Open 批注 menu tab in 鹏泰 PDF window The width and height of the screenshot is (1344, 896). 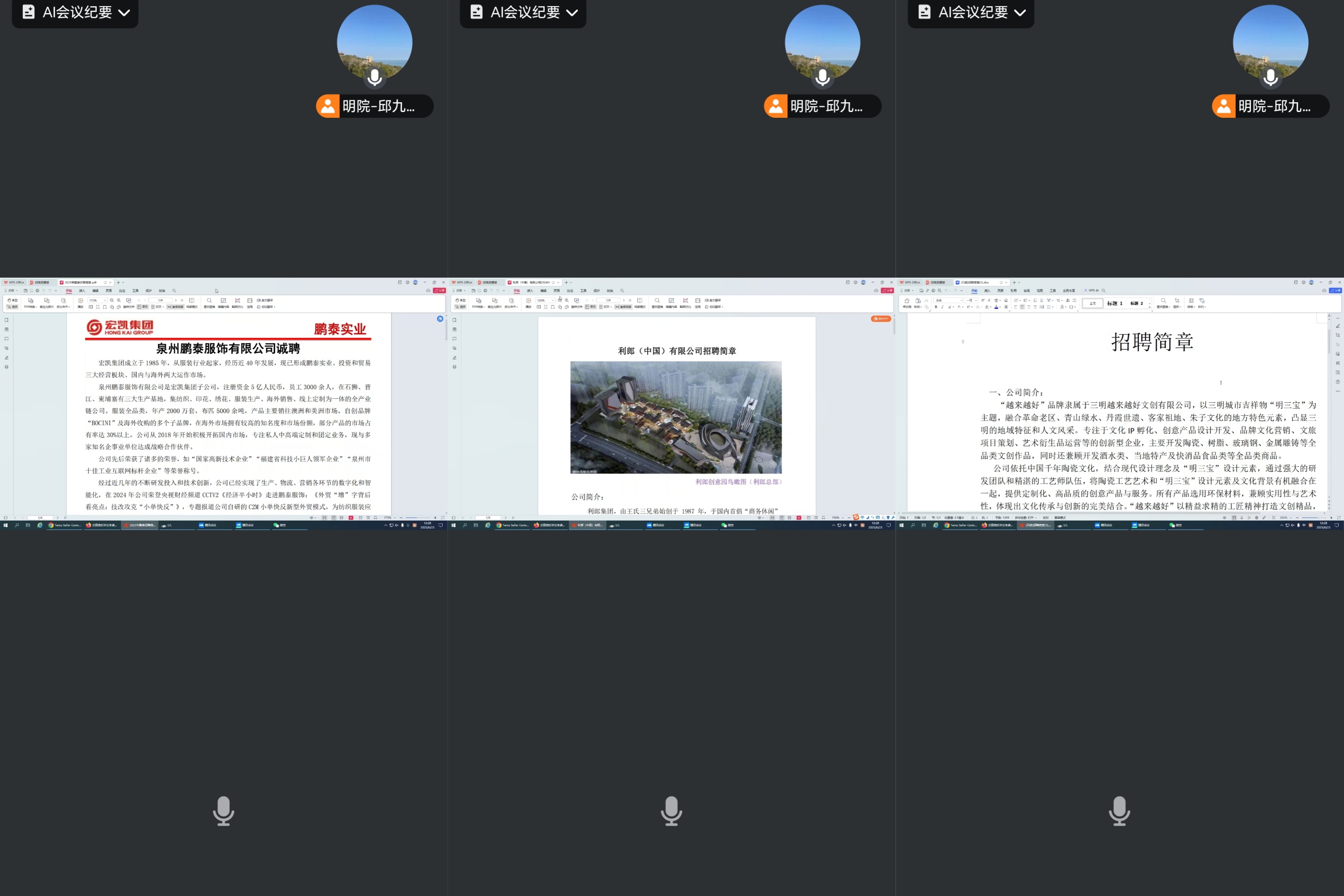pyautogui.click(x=122, y=291)
